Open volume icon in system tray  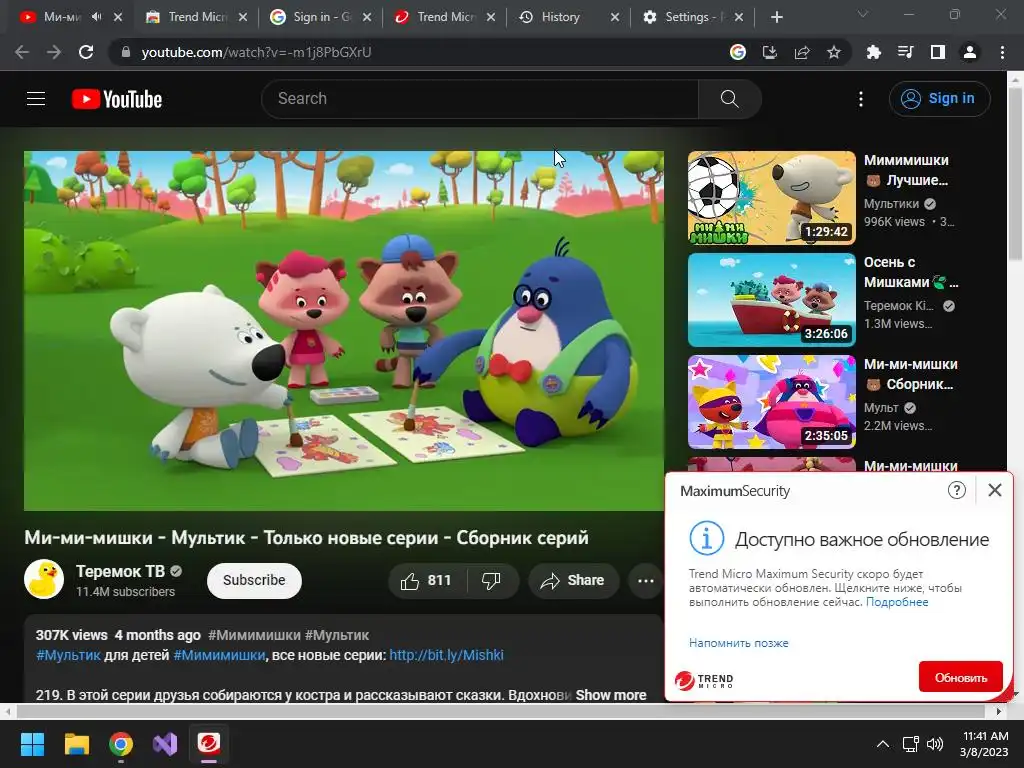935,744
